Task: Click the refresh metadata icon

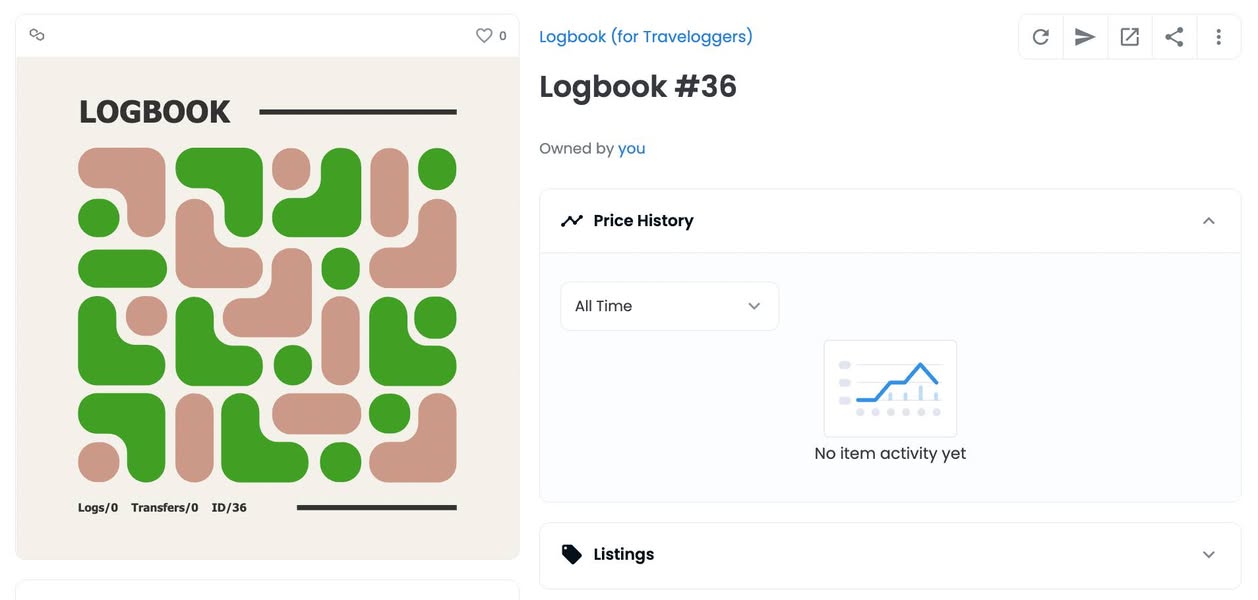Action: point(1040,37)
